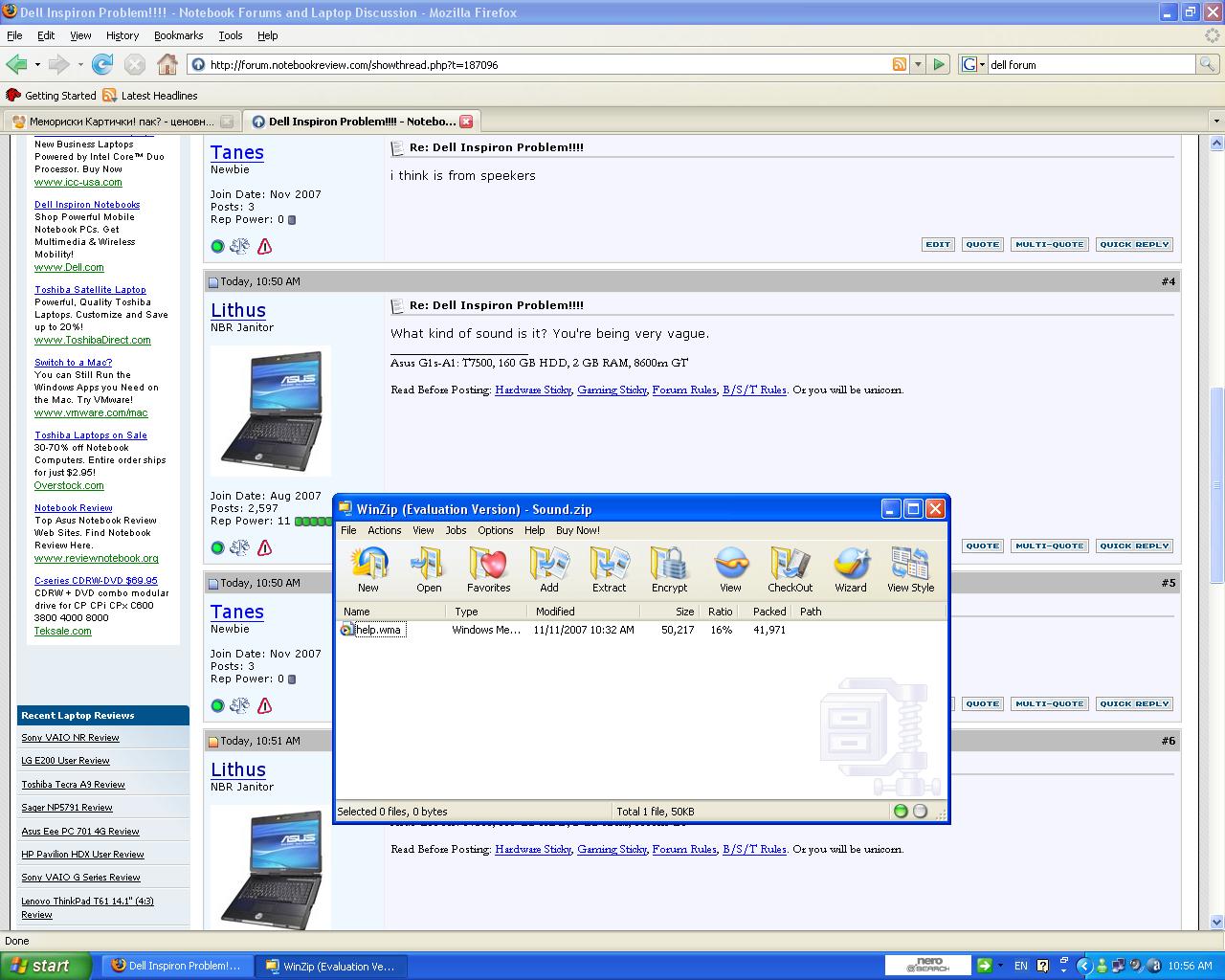Switch to Dell Inspiron Problem taskbar button
This screenshot has height=980, width=1225.
click(175, 966)
